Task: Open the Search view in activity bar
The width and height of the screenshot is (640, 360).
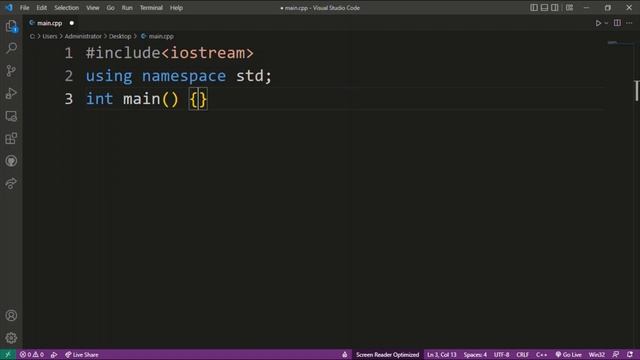Action: click(11, 48)
